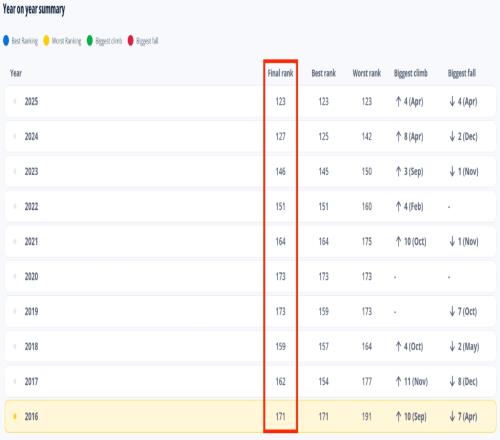Click the up arrow in 2024 biggest climb
Image resolution: width=500 pixels, height=440 pixels.
tap(398, 136)
